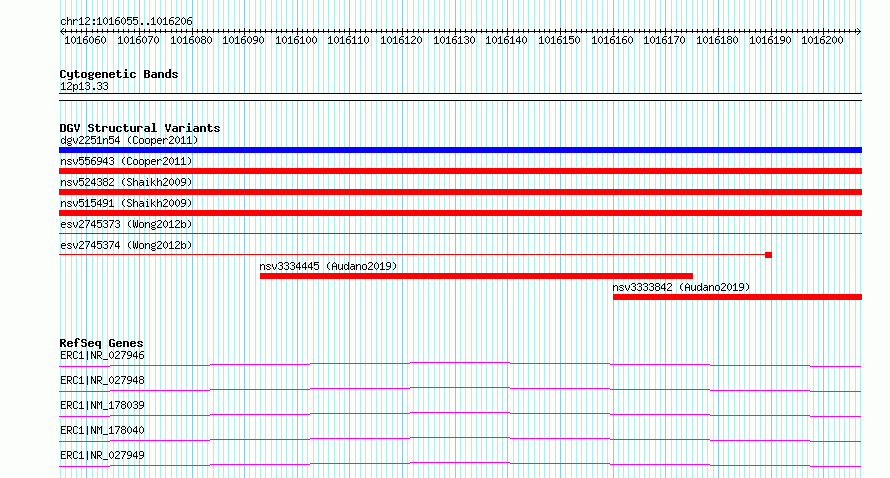This screenshot has height=478, width=890.
Task: Open variant nsv3334445 (Audano2019) label
Action: pos(328,266)
